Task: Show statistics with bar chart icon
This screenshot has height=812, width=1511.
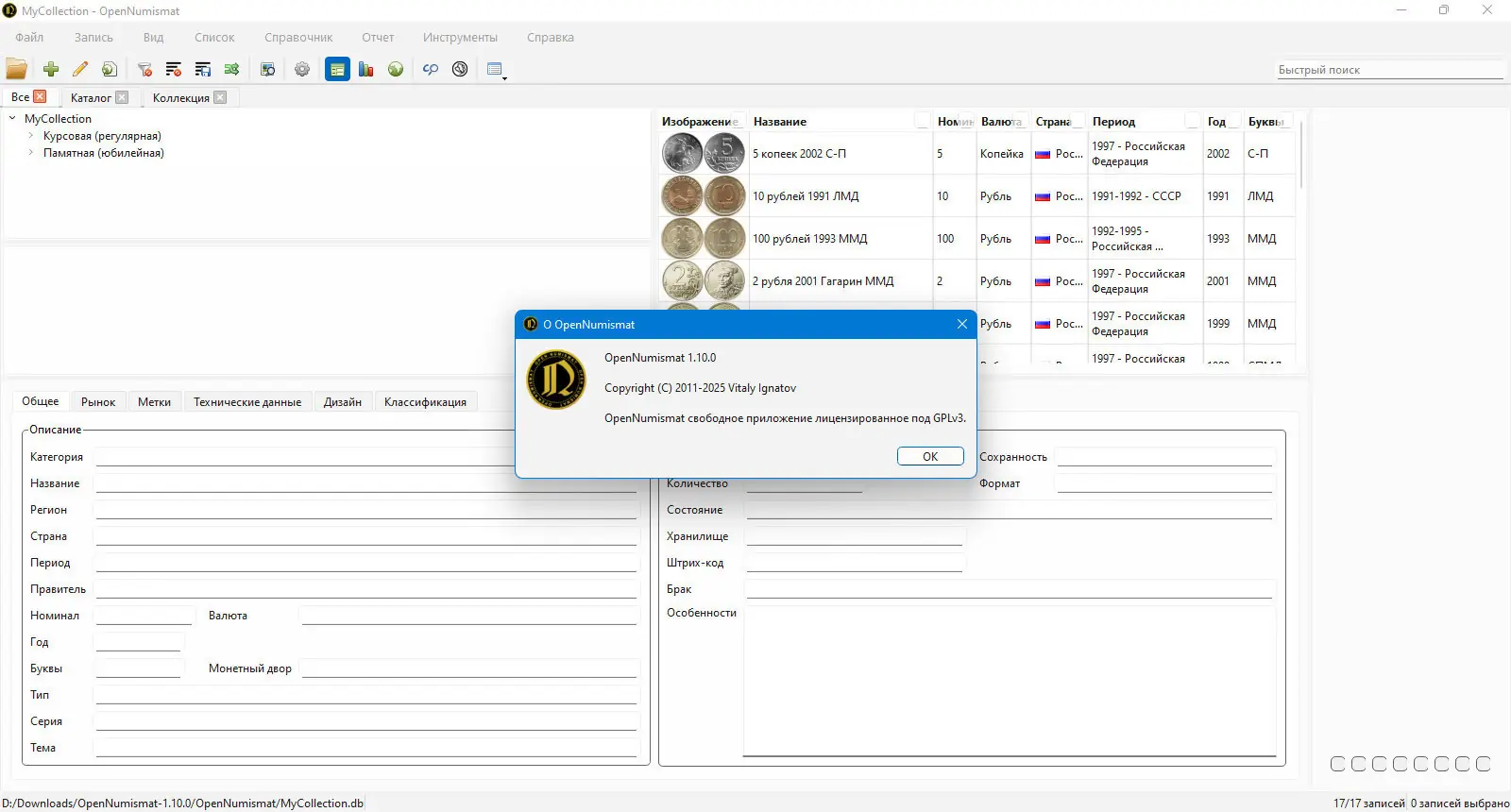Action: [x=366, y=69]
